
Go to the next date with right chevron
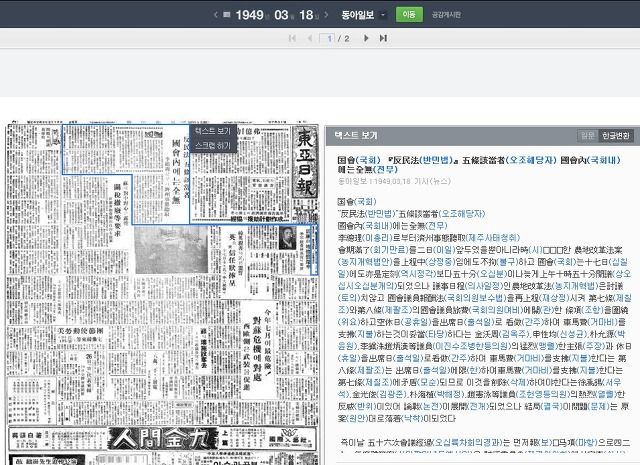(x=326, y=15)
